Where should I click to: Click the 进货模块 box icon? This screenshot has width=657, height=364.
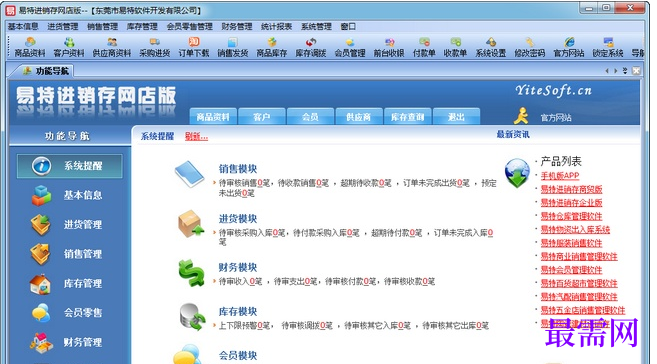tap(191, 224)
